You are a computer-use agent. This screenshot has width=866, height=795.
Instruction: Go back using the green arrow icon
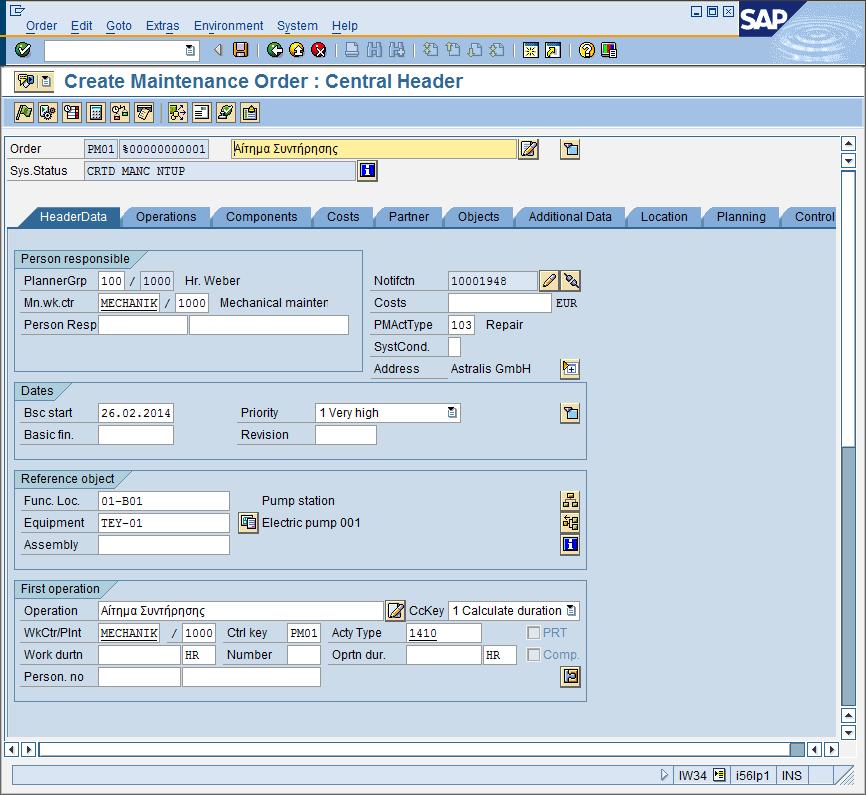[x=274, y=50]
